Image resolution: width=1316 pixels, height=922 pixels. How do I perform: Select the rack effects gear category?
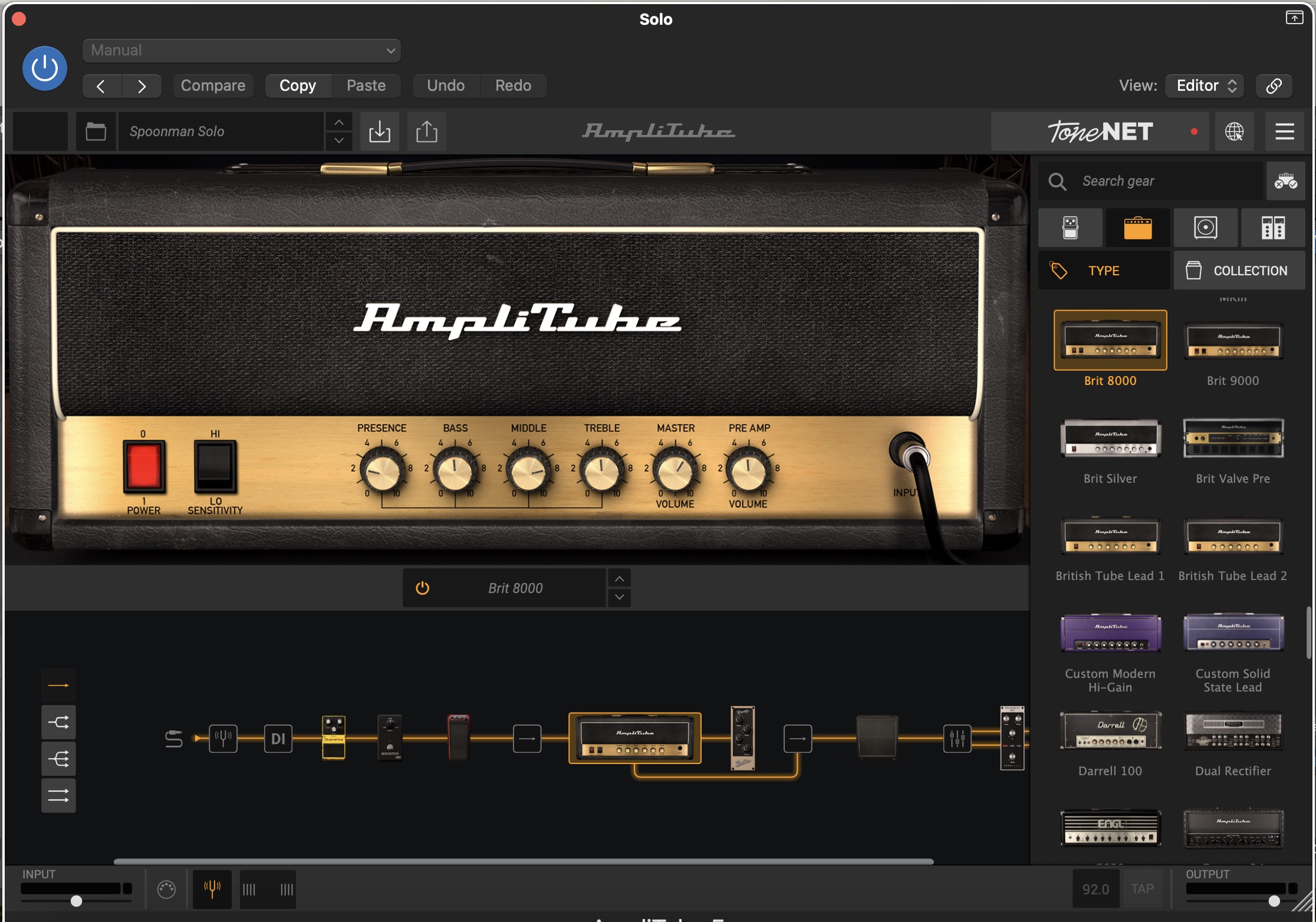click(x=1273, y=228)
